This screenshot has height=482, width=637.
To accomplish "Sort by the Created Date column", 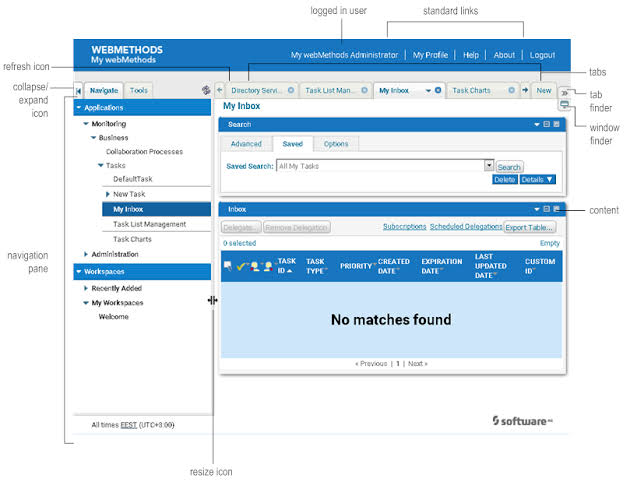I will (394, 266).
